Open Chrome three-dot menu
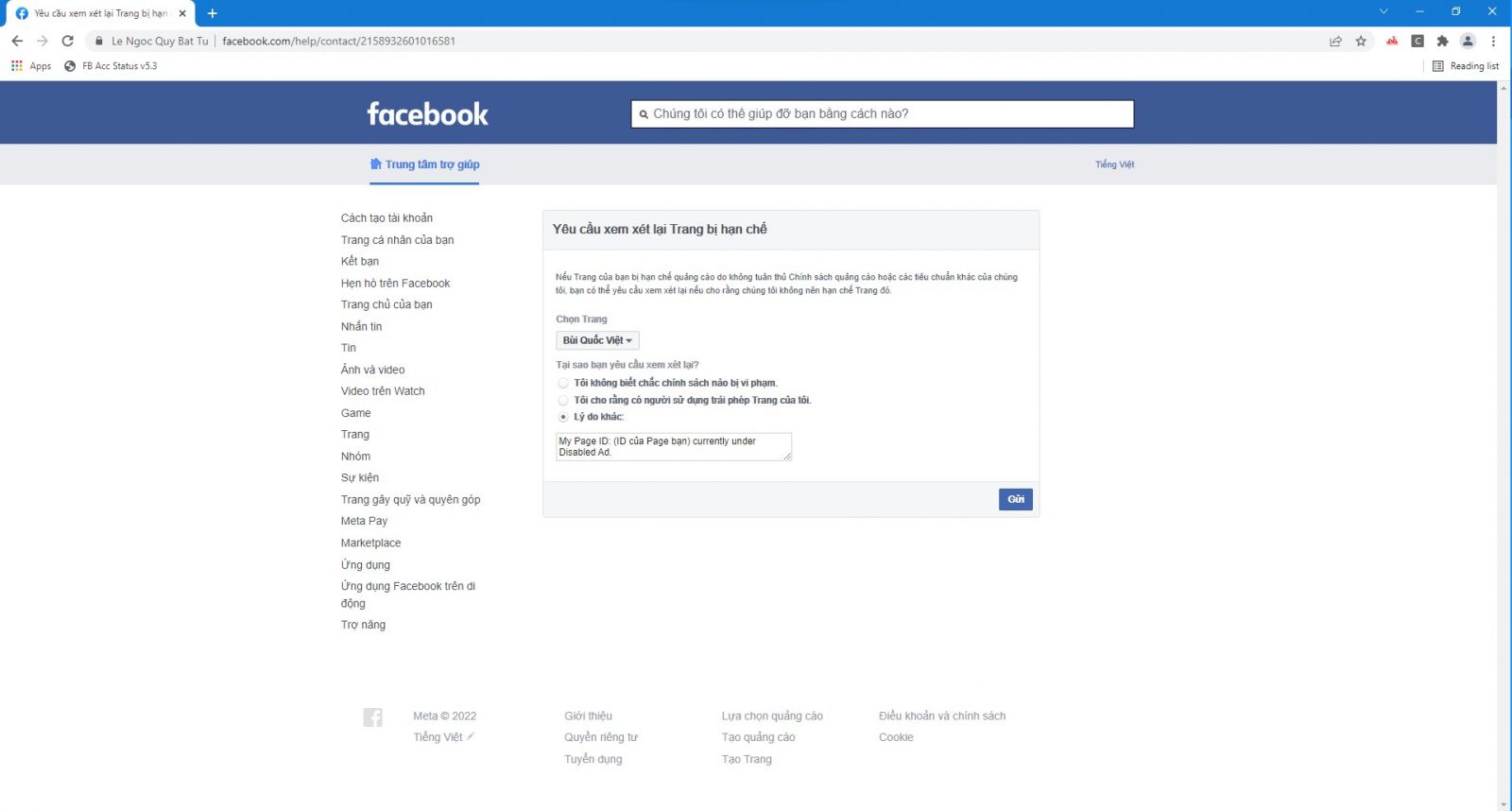This screenshot has height=811, width=1512. [1493, 41]
